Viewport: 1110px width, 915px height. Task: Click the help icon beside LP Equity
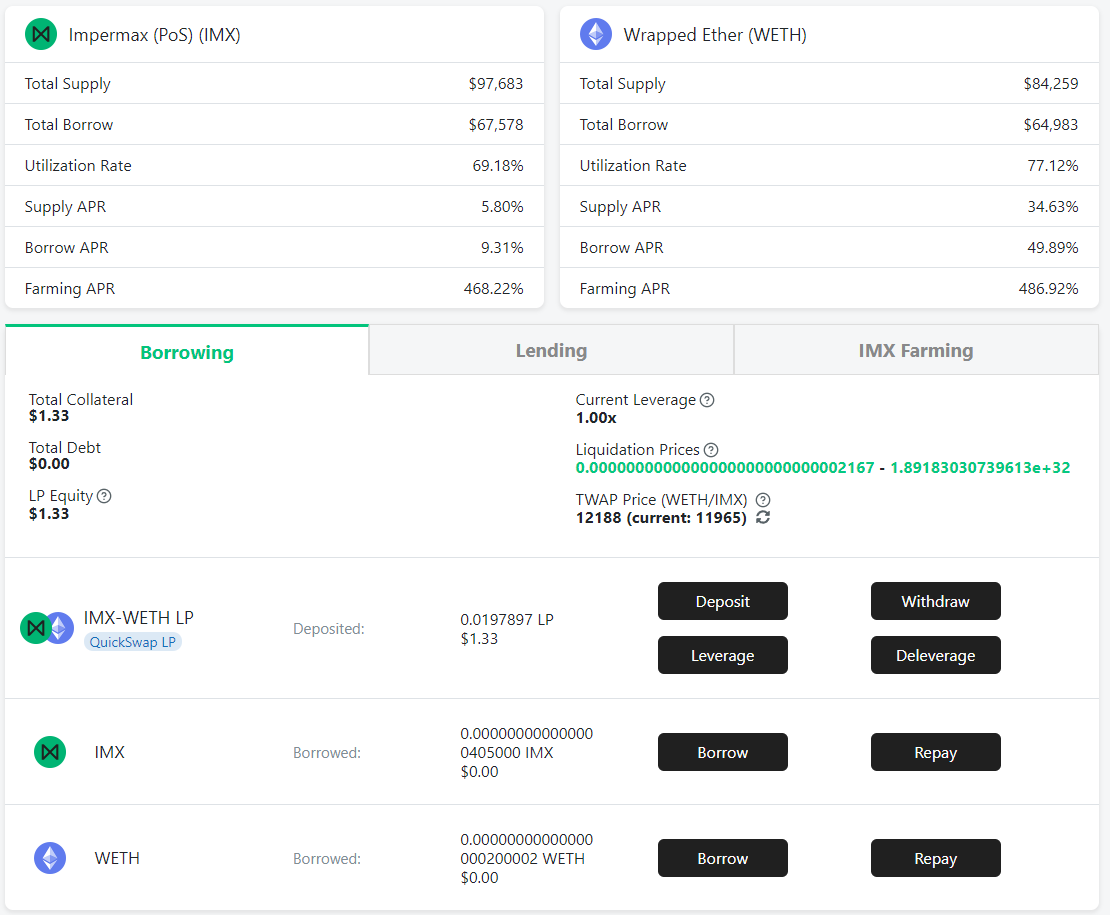pos(104,496)
